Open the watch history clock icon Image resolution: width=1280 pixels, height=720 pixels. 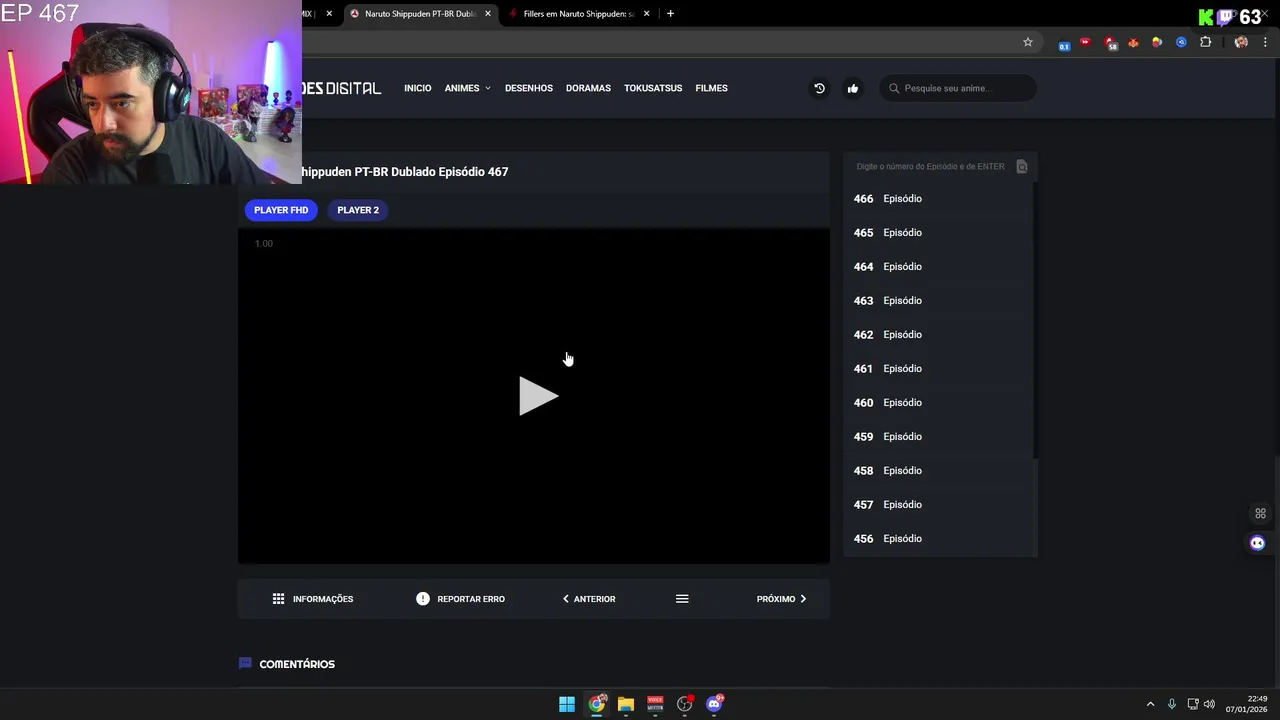[819, 88]
